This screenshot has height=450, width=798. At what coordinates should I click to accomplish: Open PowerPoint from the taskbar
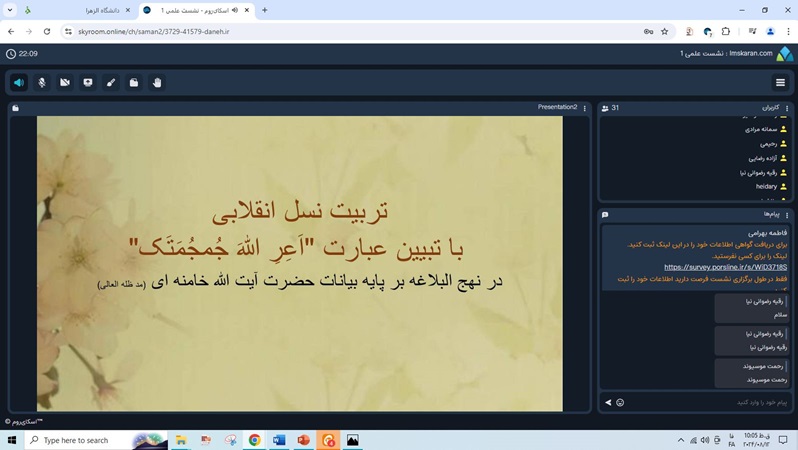coord(304,440)
